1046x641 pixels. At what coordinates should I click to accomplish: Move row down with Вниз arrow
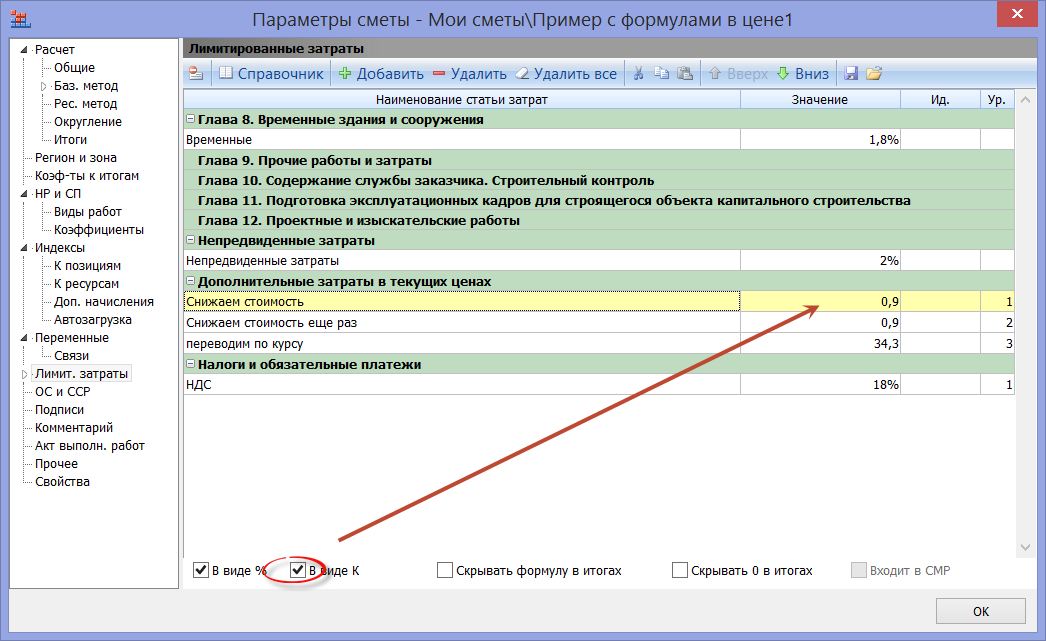coord(803,73)
